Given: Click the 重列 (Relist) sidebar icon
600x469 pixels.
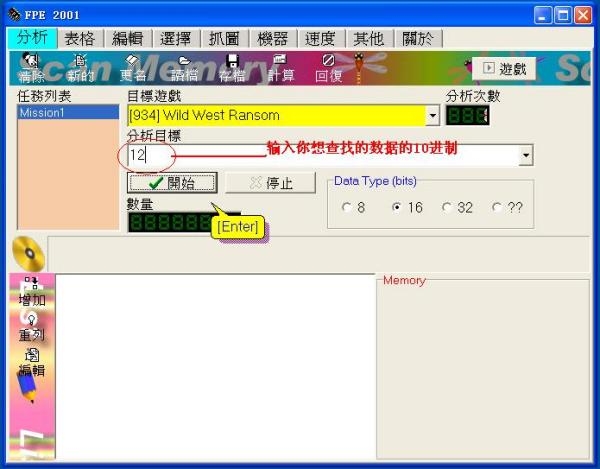Looking at the screenshot, I should pos(31,326).
